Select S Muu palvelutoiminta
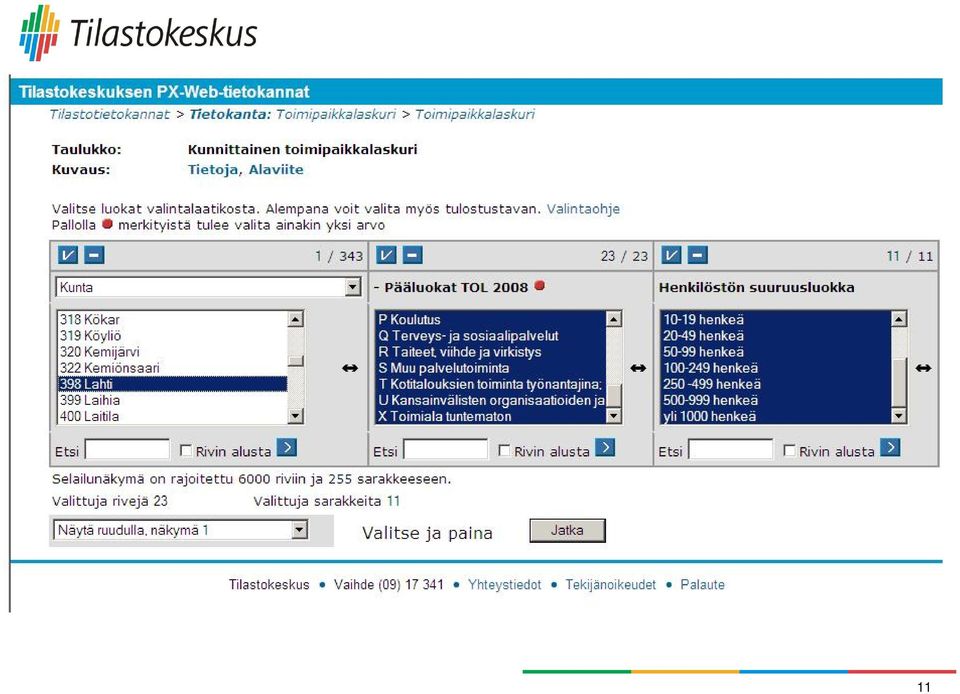Viewport: 960px width, 694px height. pos(490,368)
